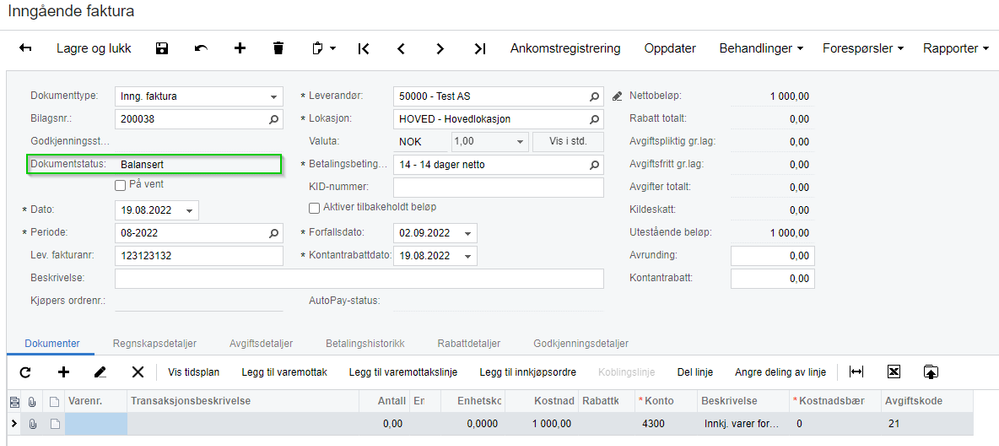This screenshot has width=999, height=446.
Task: Click the Del linje button
Action: pyautogui.click(x=695, y=373)
